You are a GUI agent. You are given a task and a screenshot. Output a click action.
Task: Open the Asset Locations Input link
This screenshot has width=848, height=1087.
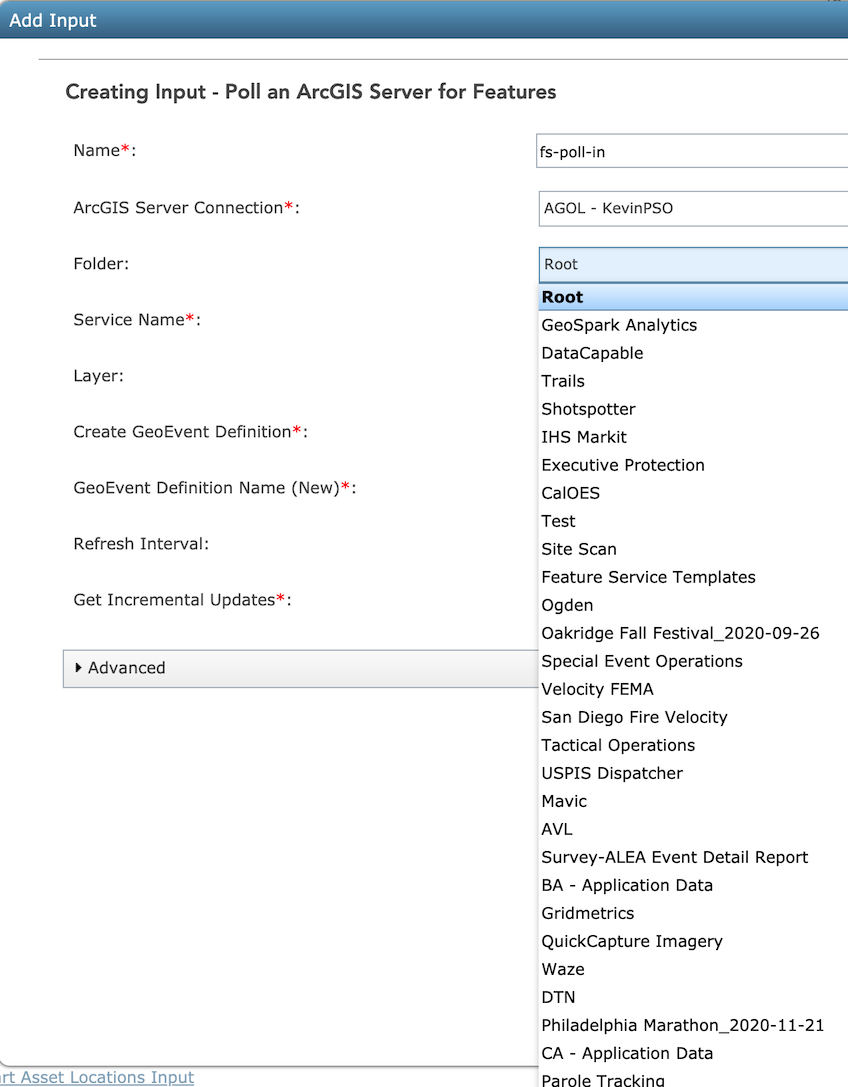[97, 1077]
